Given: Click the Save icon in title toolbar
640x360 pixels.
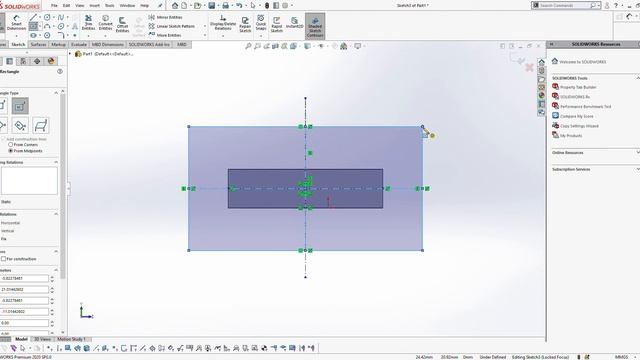Looking at the screenshot, I should click(211, 5).
